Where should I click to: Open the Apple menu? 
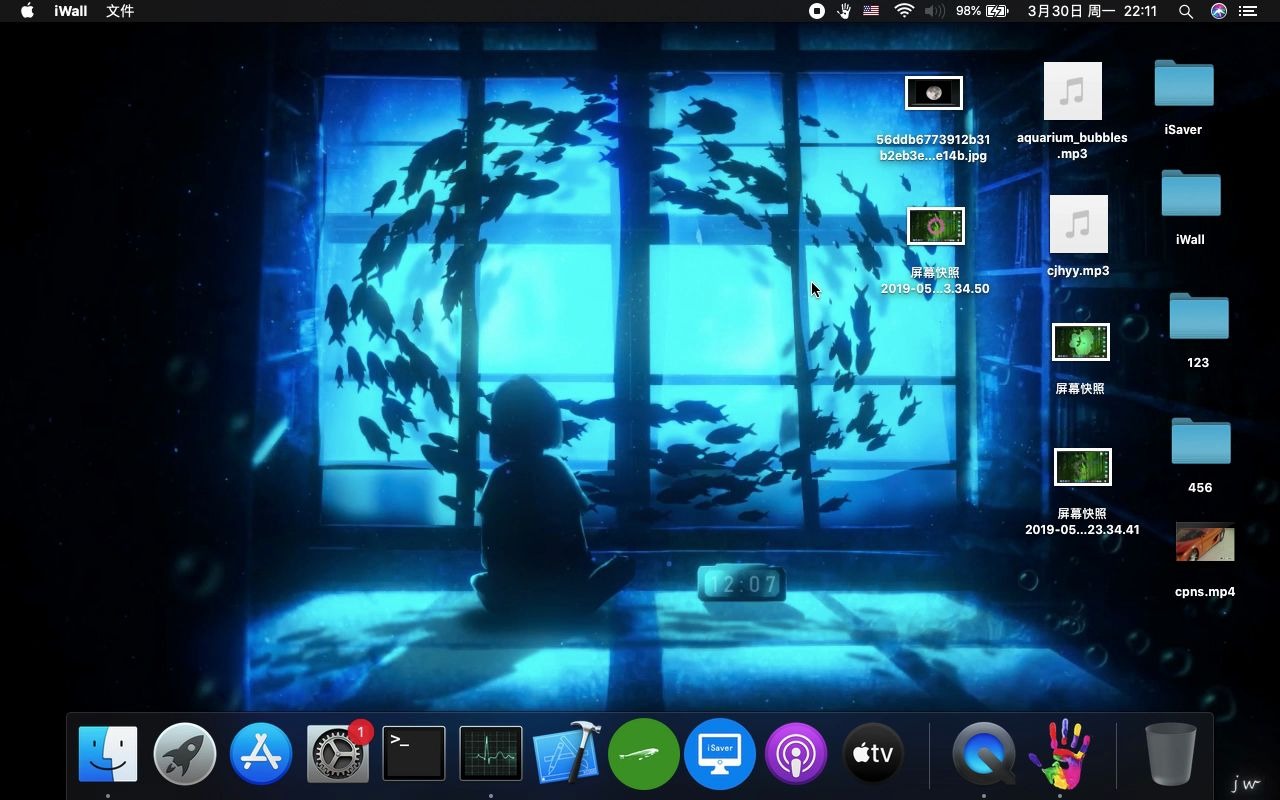(27, 11)
